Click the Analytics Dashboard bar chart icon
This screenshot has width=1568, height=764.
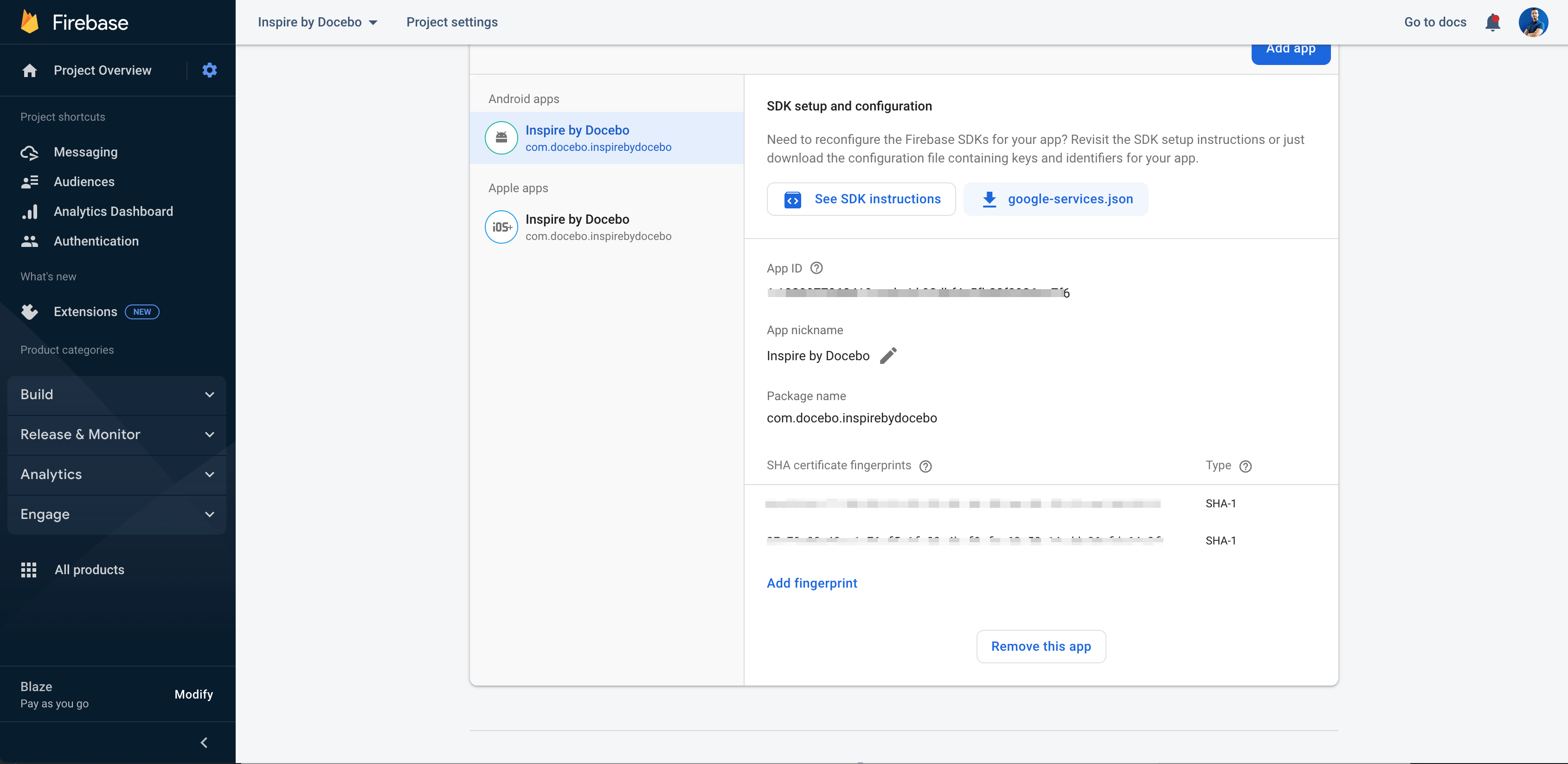[x=29, y=211]
